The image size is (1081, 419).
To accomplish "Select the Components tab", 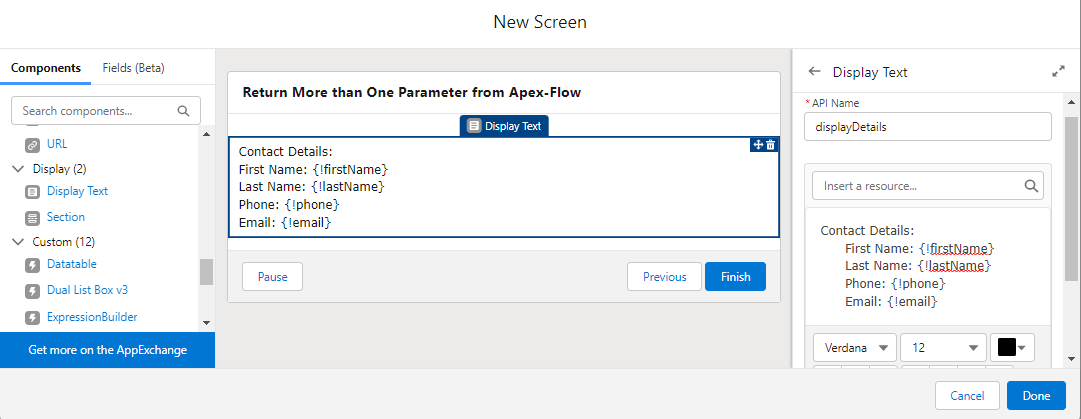I will [x=46, y=68].
